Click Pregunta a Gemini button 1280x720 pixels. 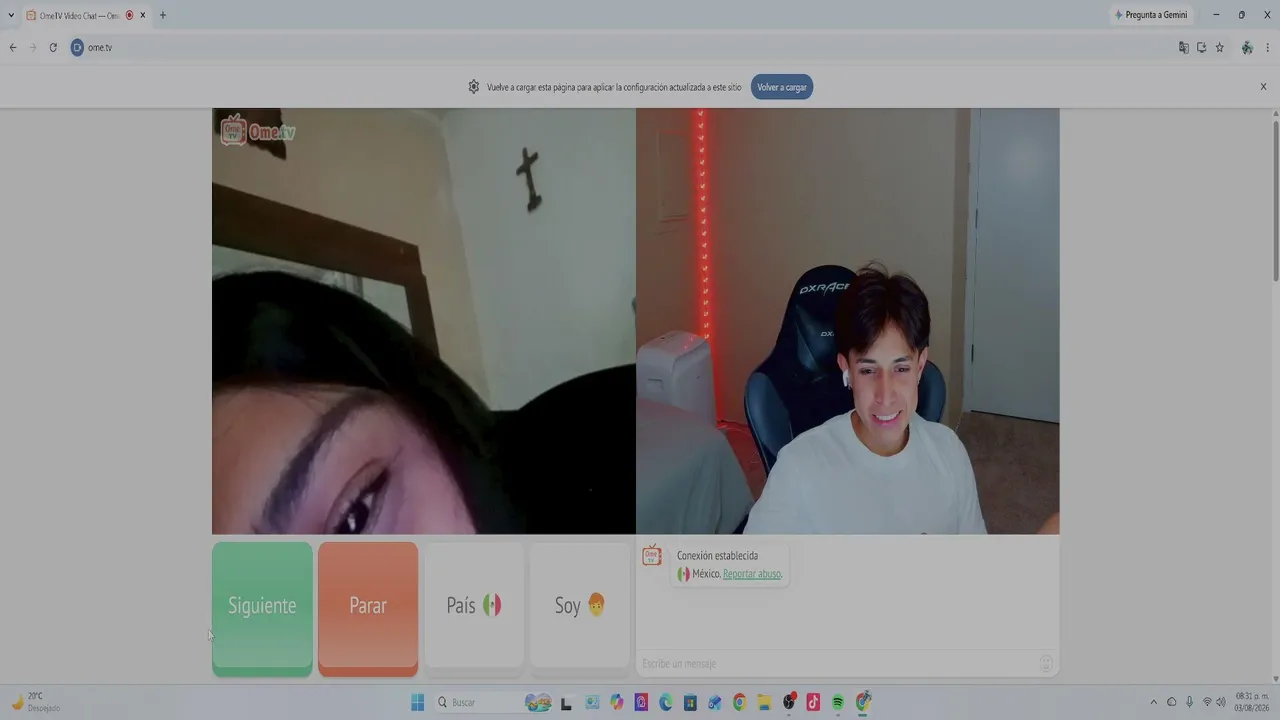click(1151, 15)
